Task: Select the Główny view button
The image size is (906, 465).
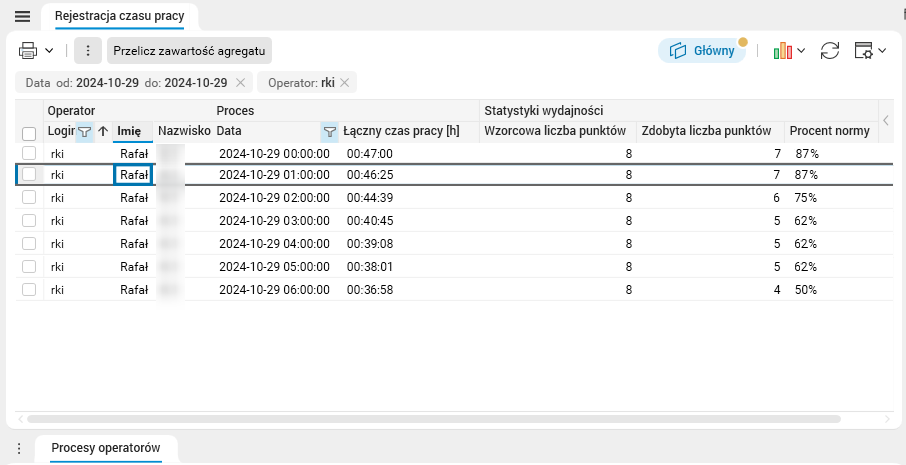Action: 702,51
